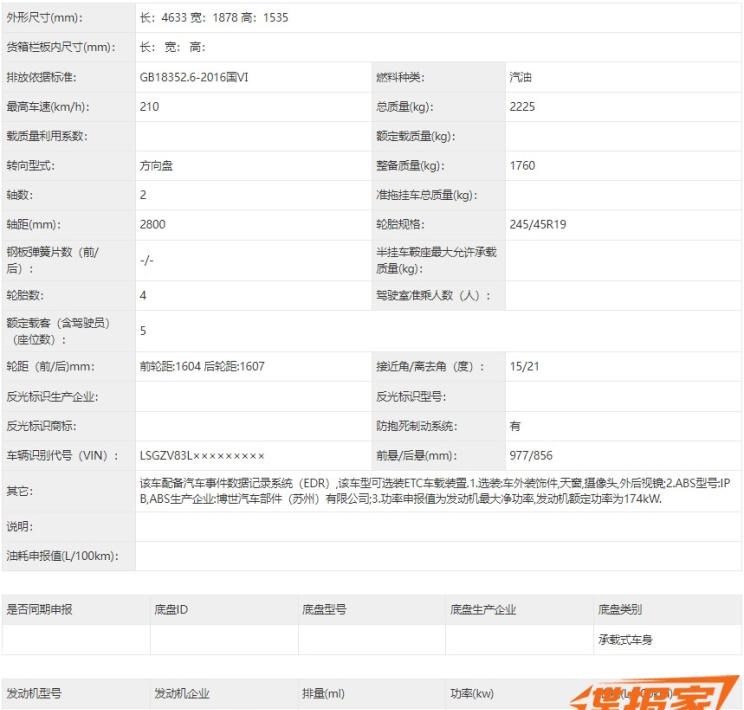
Task: Click the 转向型式 label
Action: click(x=30, y=166)
